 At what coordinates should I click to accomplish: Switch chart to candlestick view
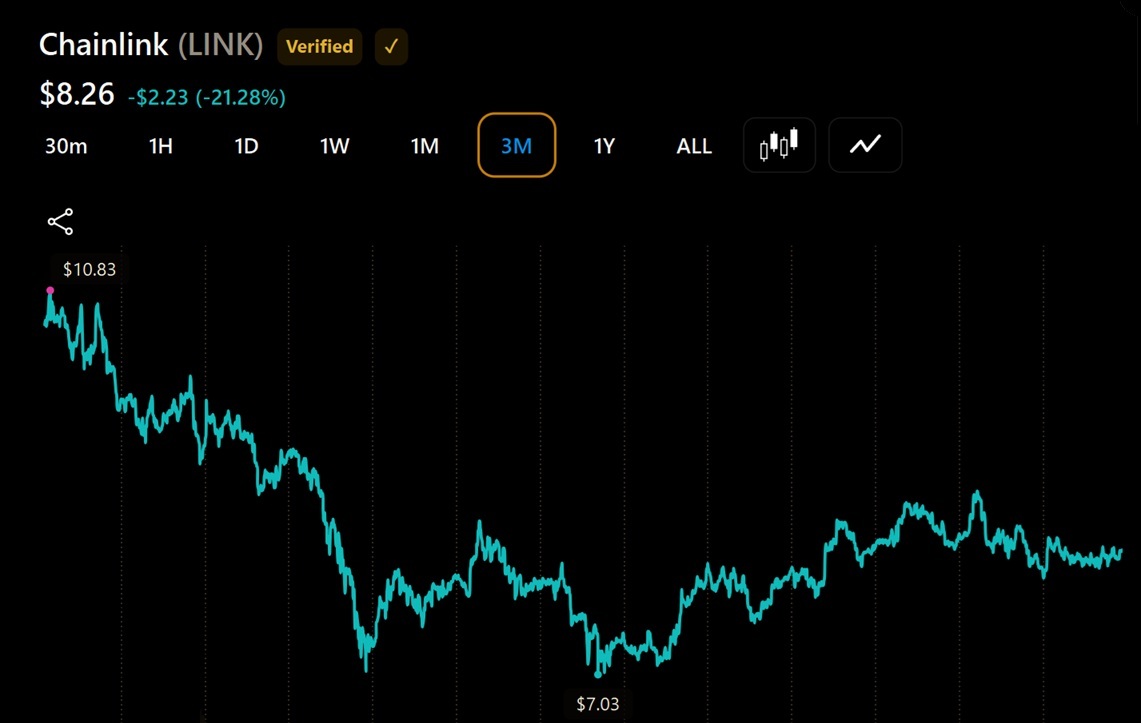779,145
